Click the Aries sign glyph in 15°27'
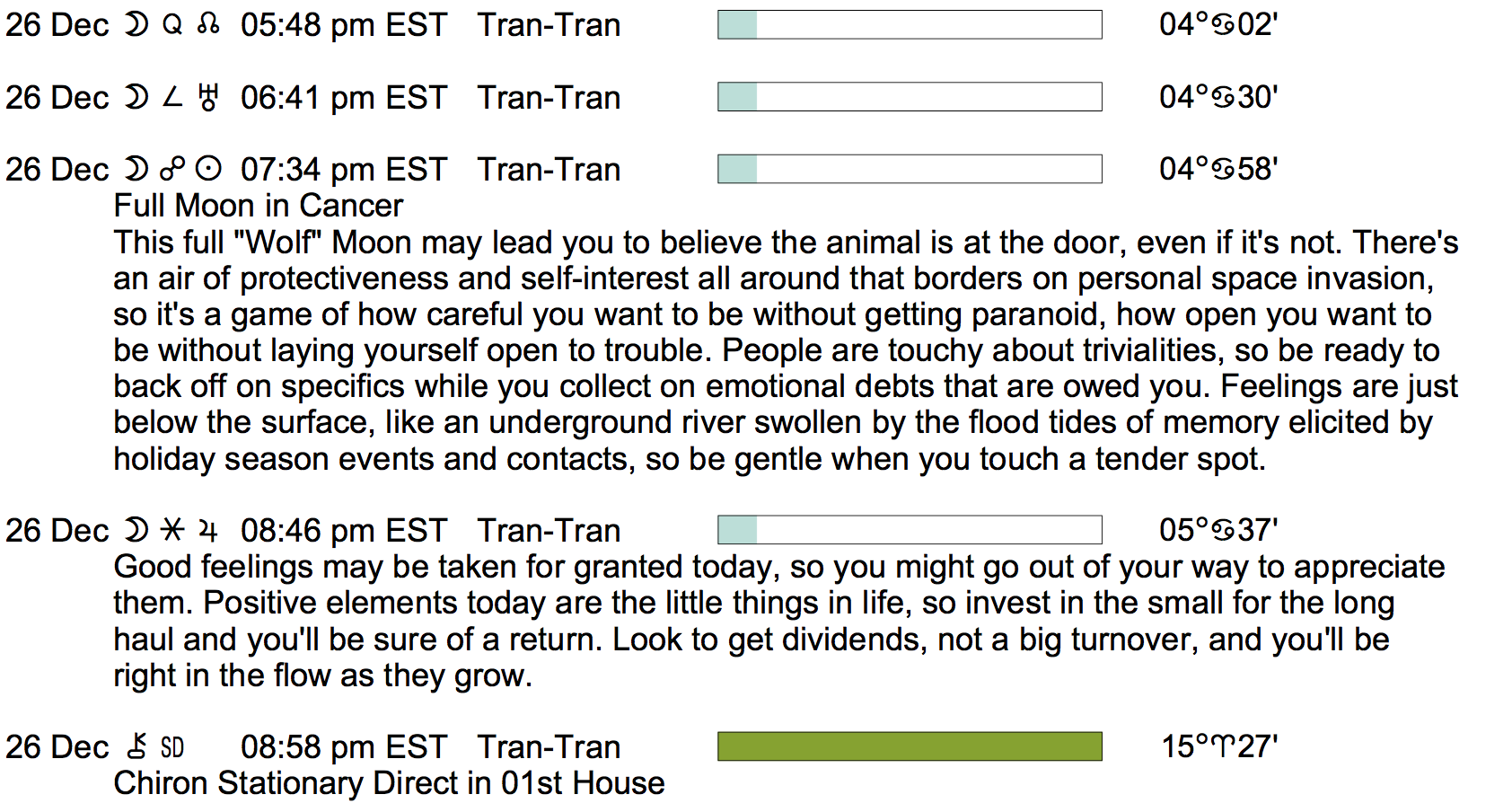Viewport: 1512px width, 812px height. tap(1223, 747)
